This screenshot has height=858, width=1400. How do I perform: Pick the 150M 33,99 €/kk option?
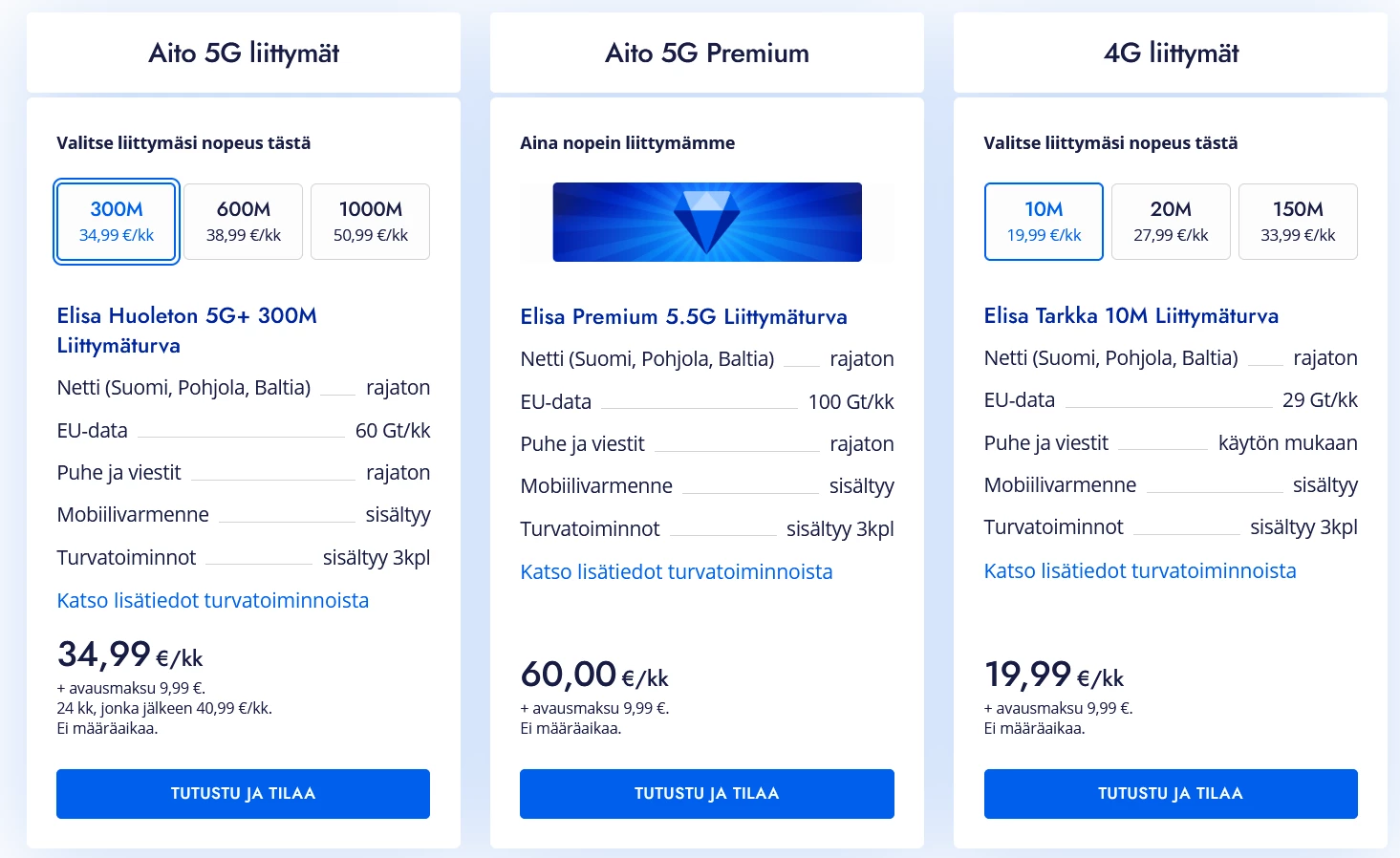(1298, 222)
